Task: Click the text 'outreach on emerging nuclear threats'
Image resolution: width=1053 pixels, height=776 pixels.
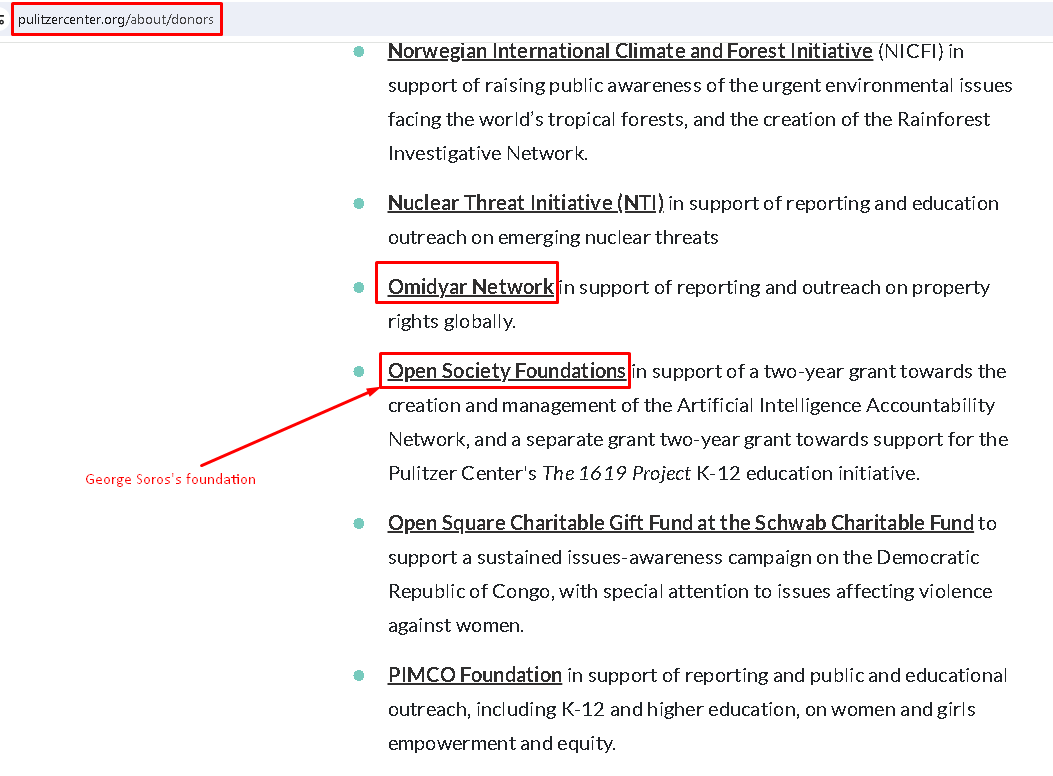Action: pyautogui.click(x=553, y=238)
